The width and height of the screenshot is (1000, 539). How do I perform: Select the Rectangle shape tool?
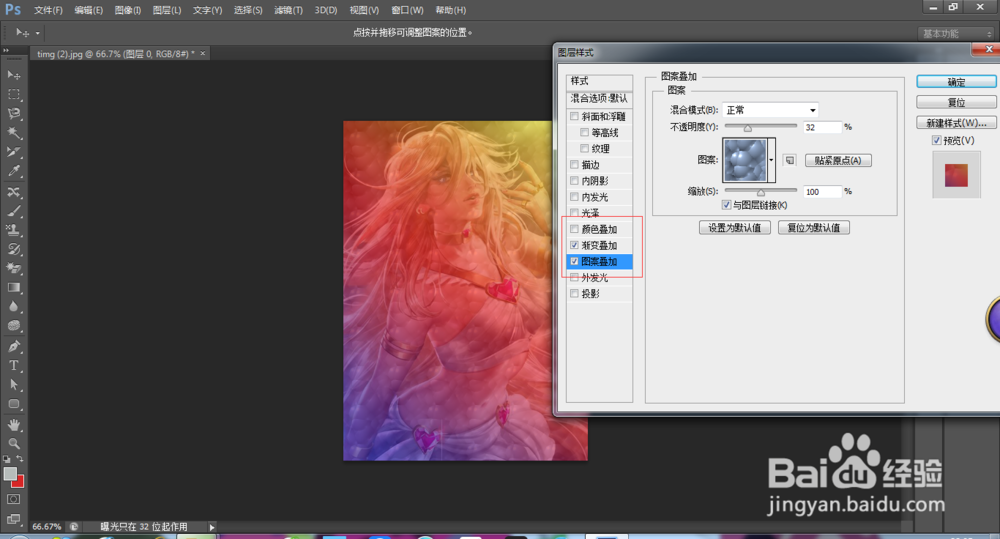pos(13,404)
